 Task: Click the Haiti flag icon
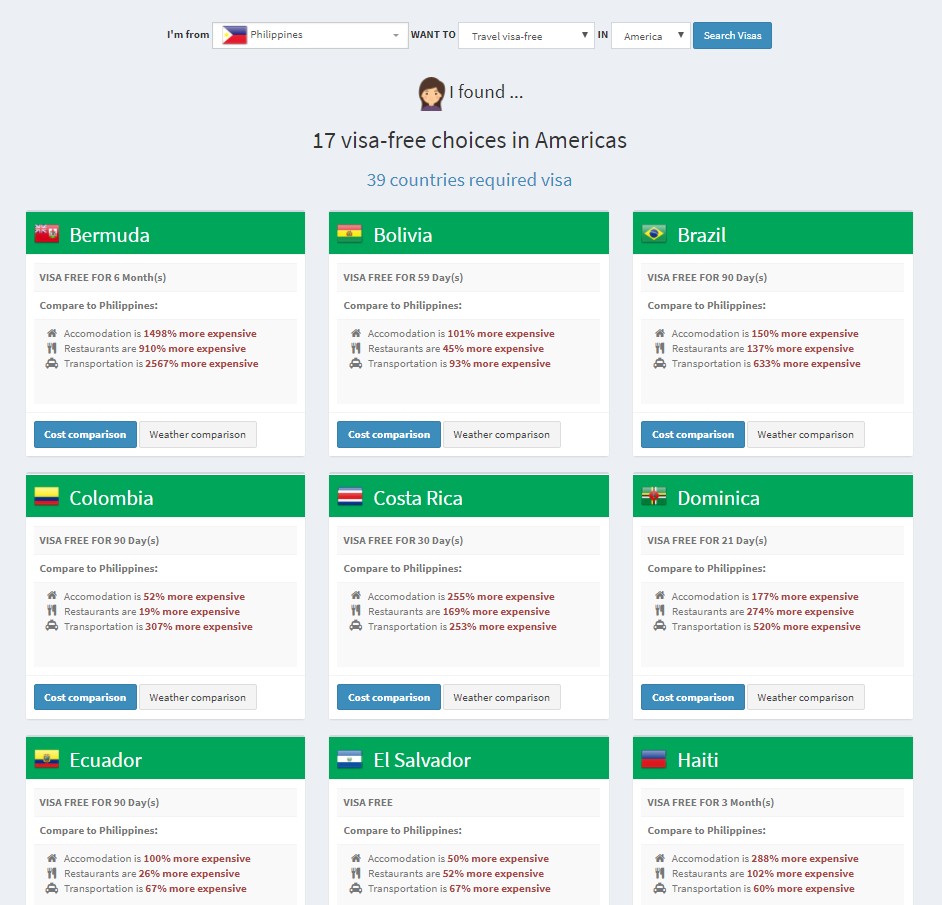654,759
